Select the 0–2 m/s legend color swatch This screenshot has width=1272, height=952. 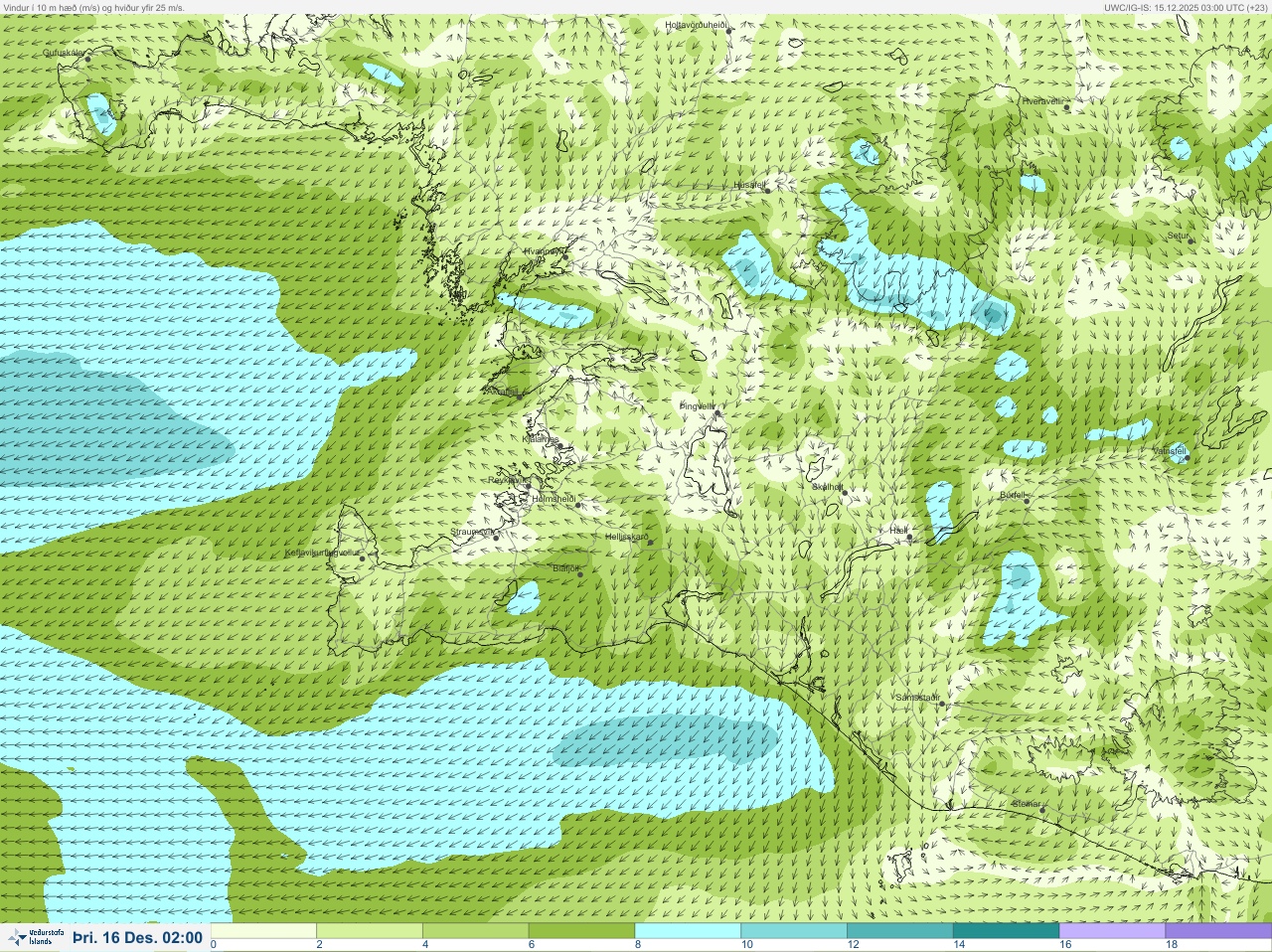coord(263,931)
